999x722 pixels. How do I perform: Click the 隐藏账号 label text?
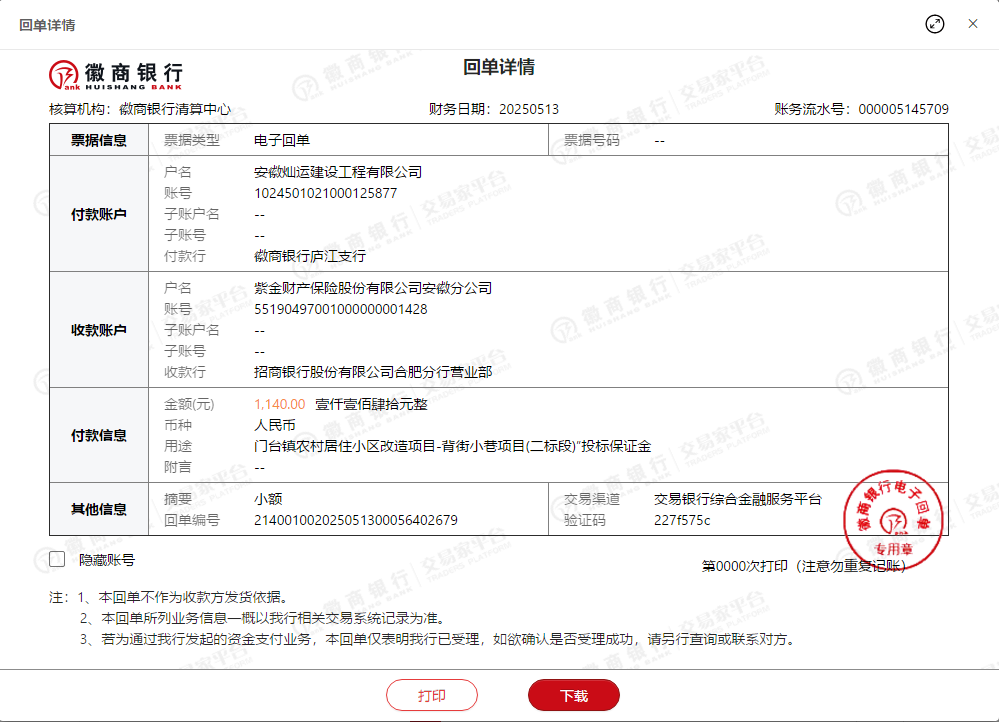[x=107, y=560]
